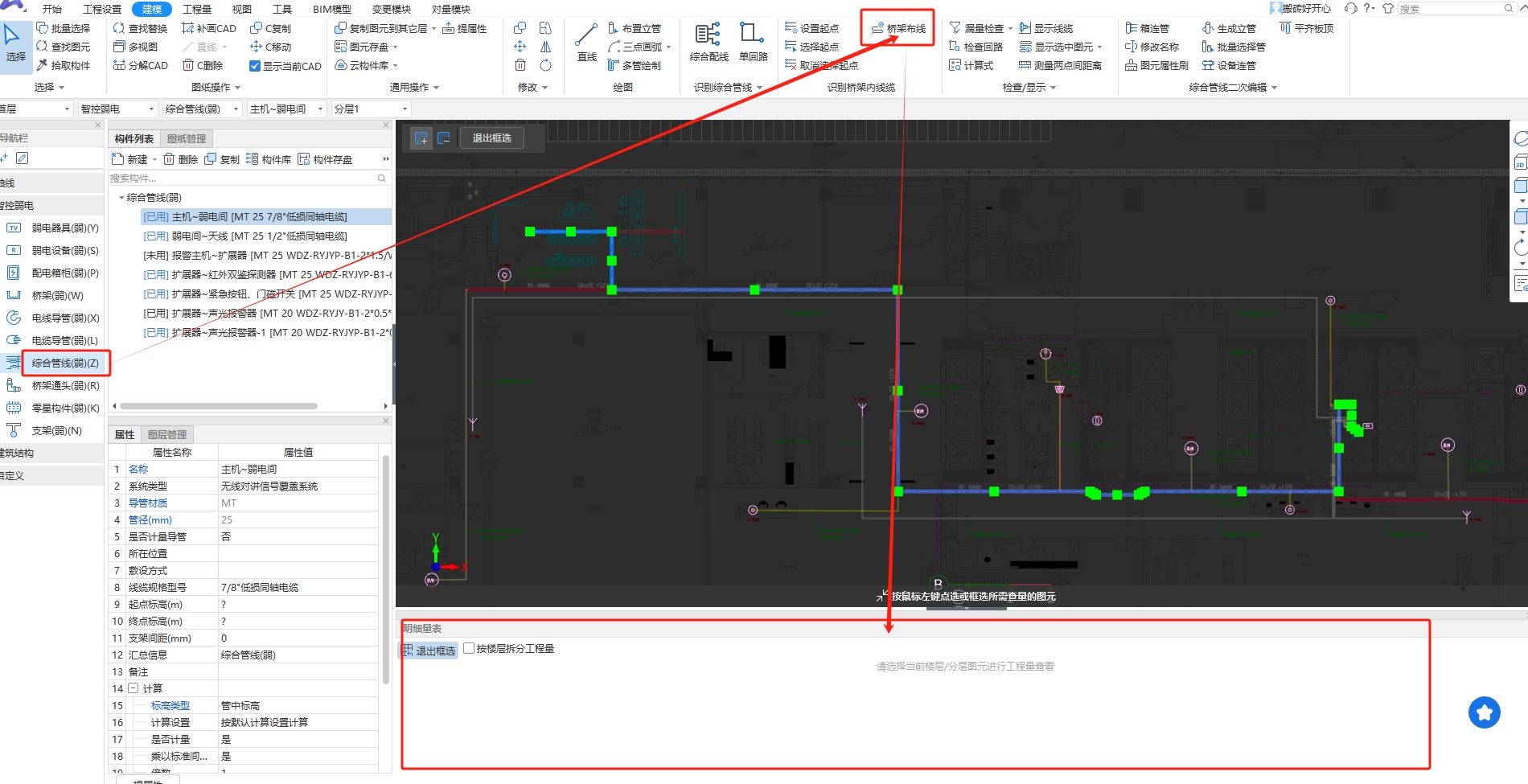Viewport: 1528px width, 784px height.
Task: Open the 漏量检查 dropdown arrow
Action: (x=1011, y=28)
